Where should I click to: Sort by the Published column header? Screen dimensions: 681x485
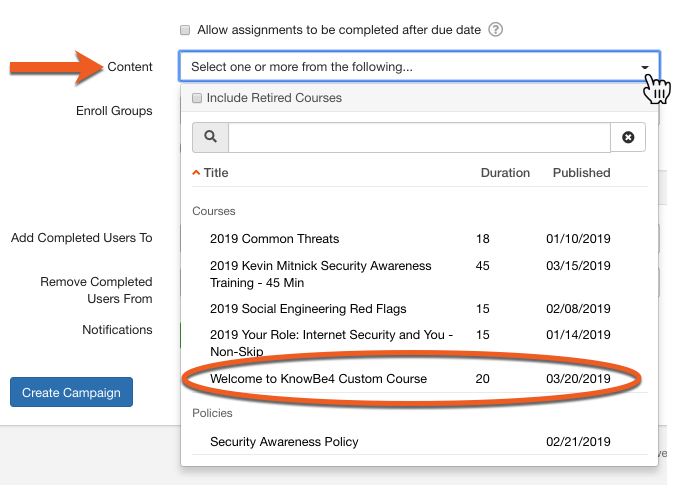tap(581, 173)
